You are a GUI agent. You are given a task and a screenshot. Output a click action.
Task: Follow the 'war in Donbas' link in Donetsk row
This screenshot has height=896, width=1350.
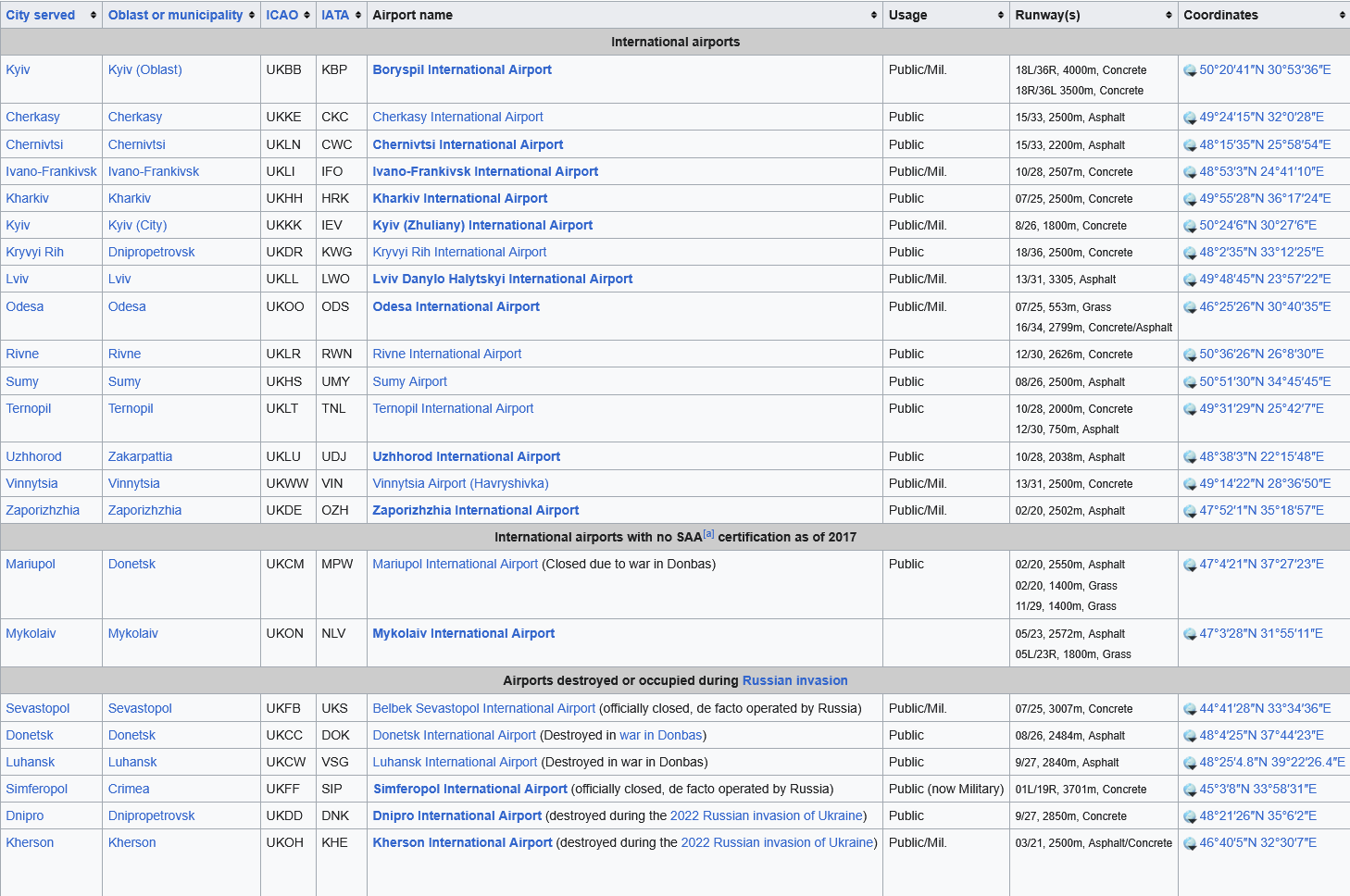[x=661, y=735]
